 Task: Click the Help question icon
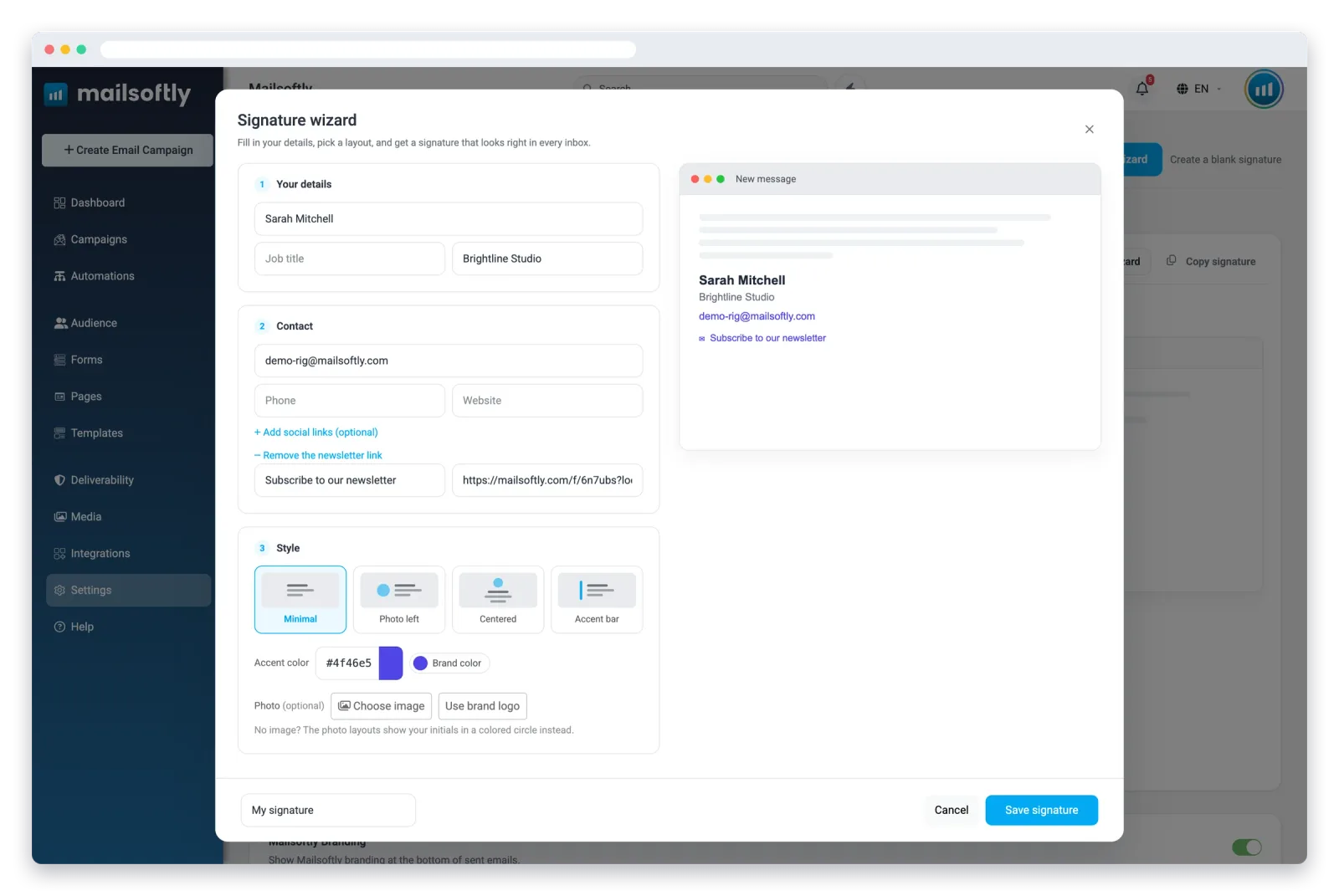tap(59, 627)
